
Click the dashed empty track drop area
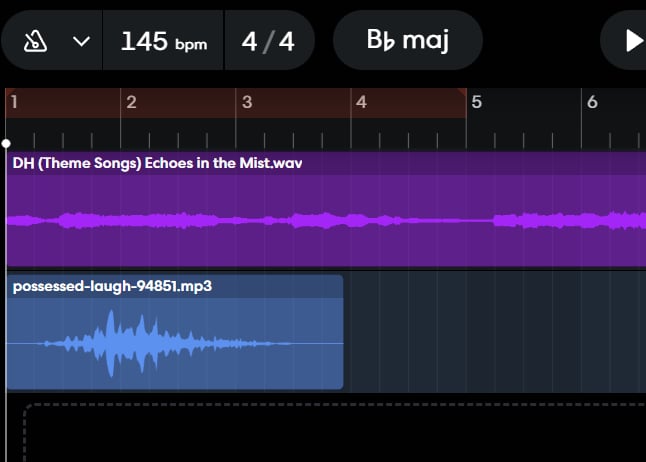click(335, 433)
